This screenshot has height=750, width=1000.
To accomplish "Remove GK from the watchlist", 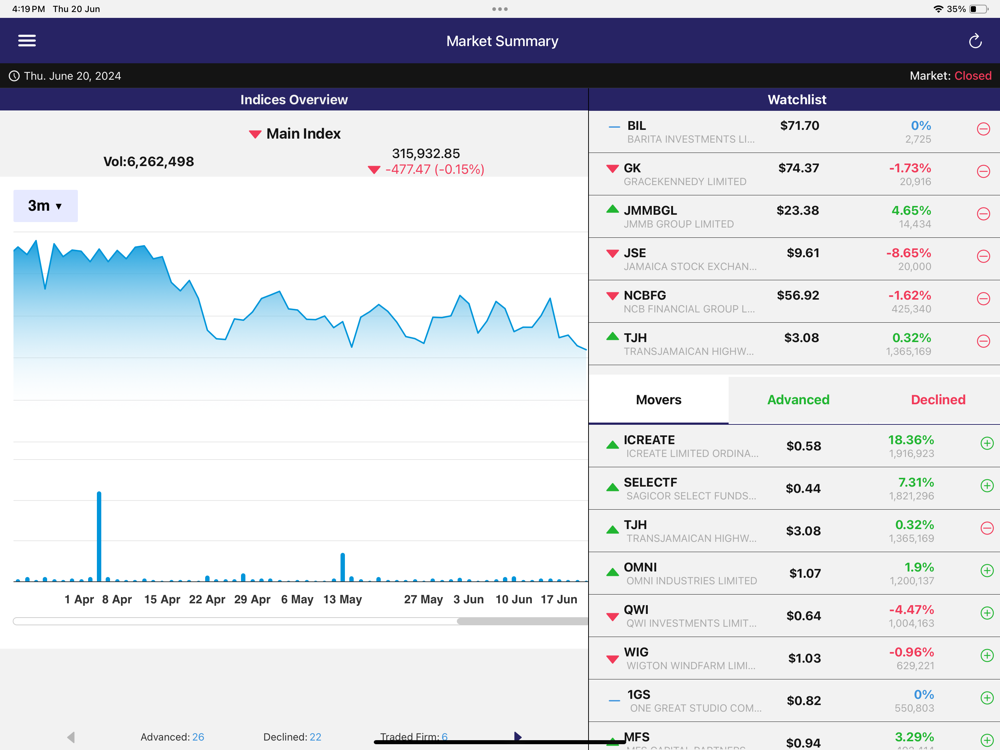I will click(983, 172).
